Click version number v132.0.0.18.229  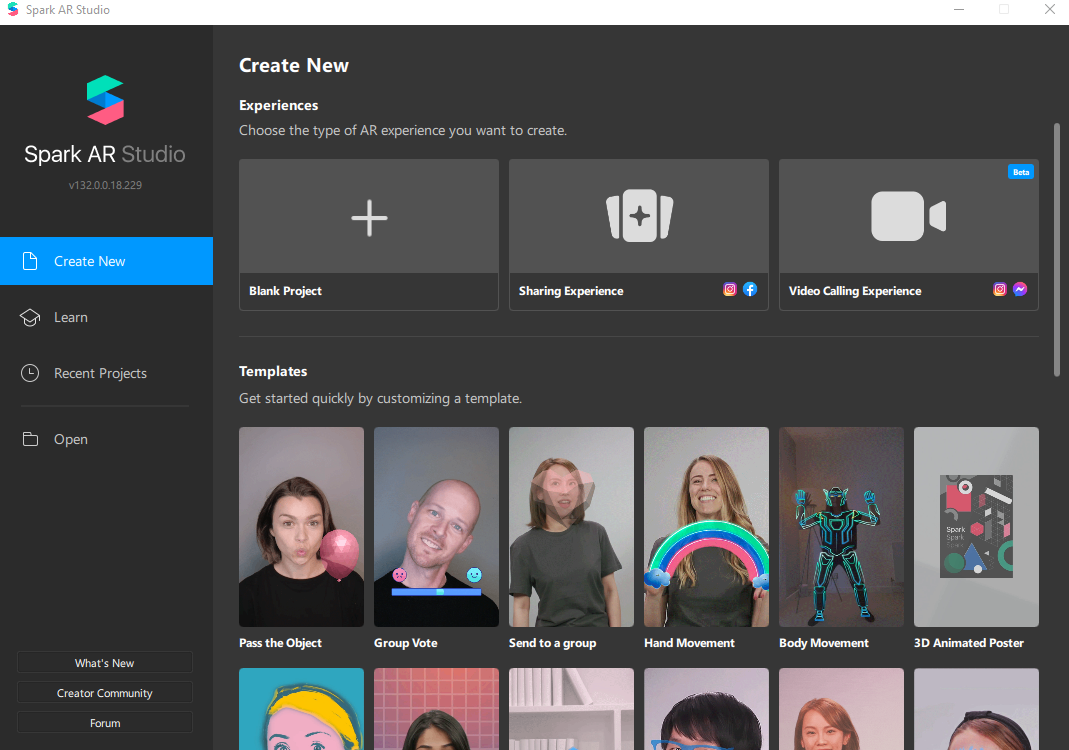click(105, 185)
